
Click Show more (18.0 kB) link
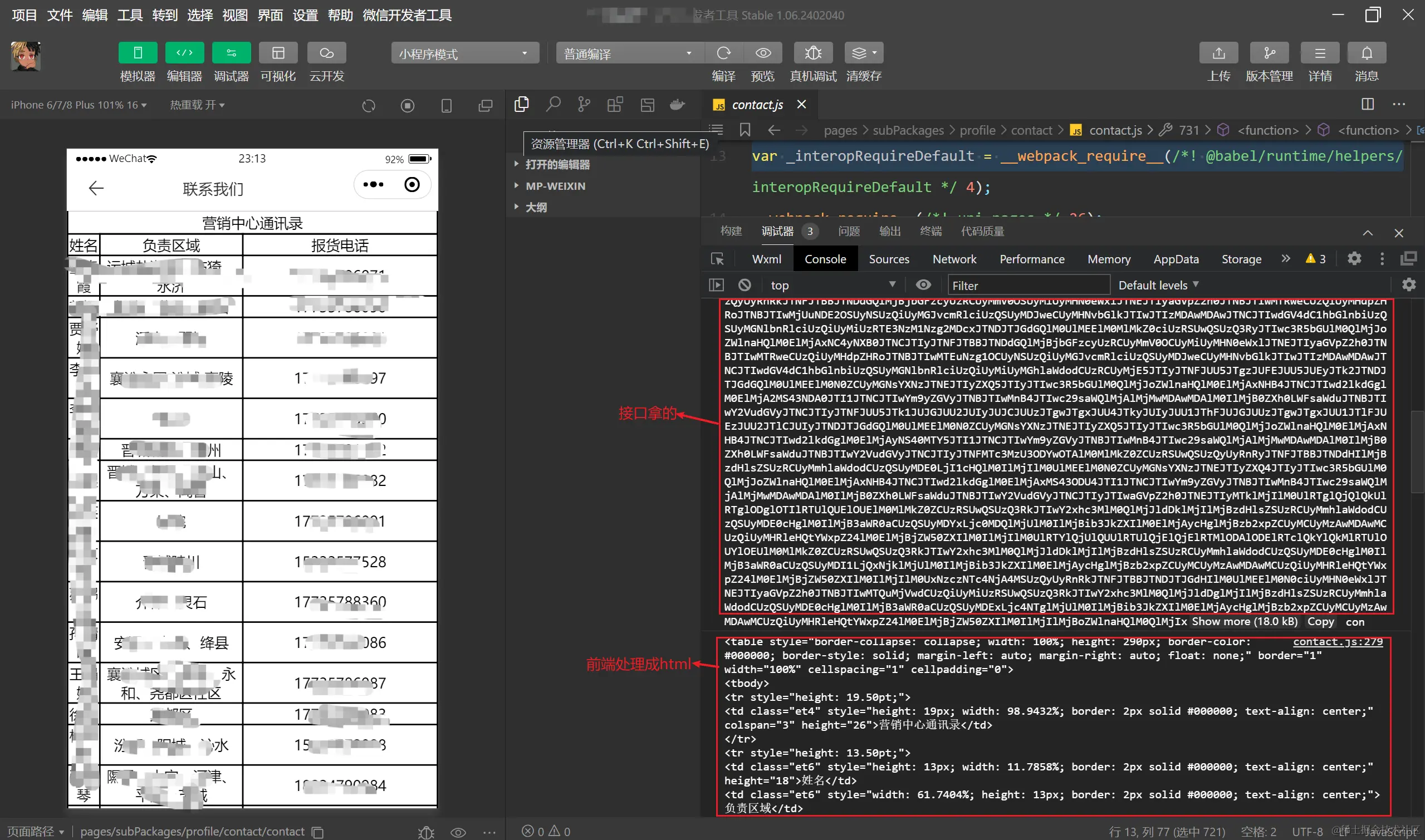pos(1244,621)
